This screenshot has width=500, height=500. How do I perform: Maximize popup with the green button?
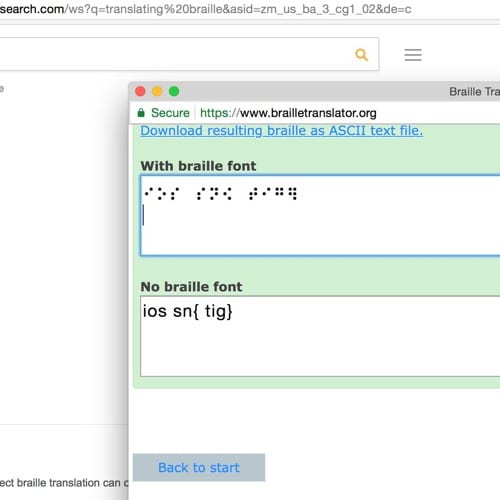(x=174, y=91)
